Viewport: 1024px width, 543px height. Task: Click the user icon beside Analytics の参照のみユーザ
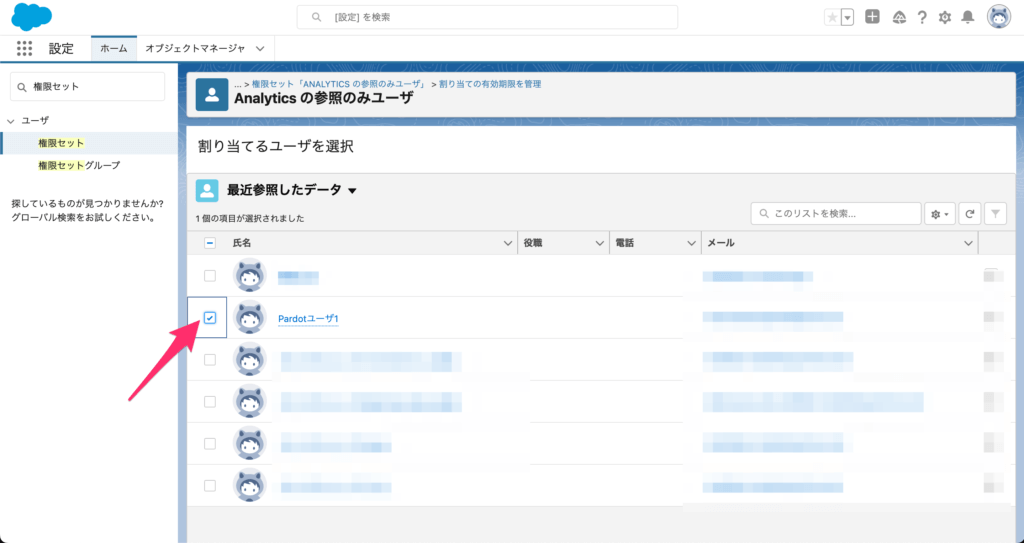pyautogui.click(x=212, y=95)
